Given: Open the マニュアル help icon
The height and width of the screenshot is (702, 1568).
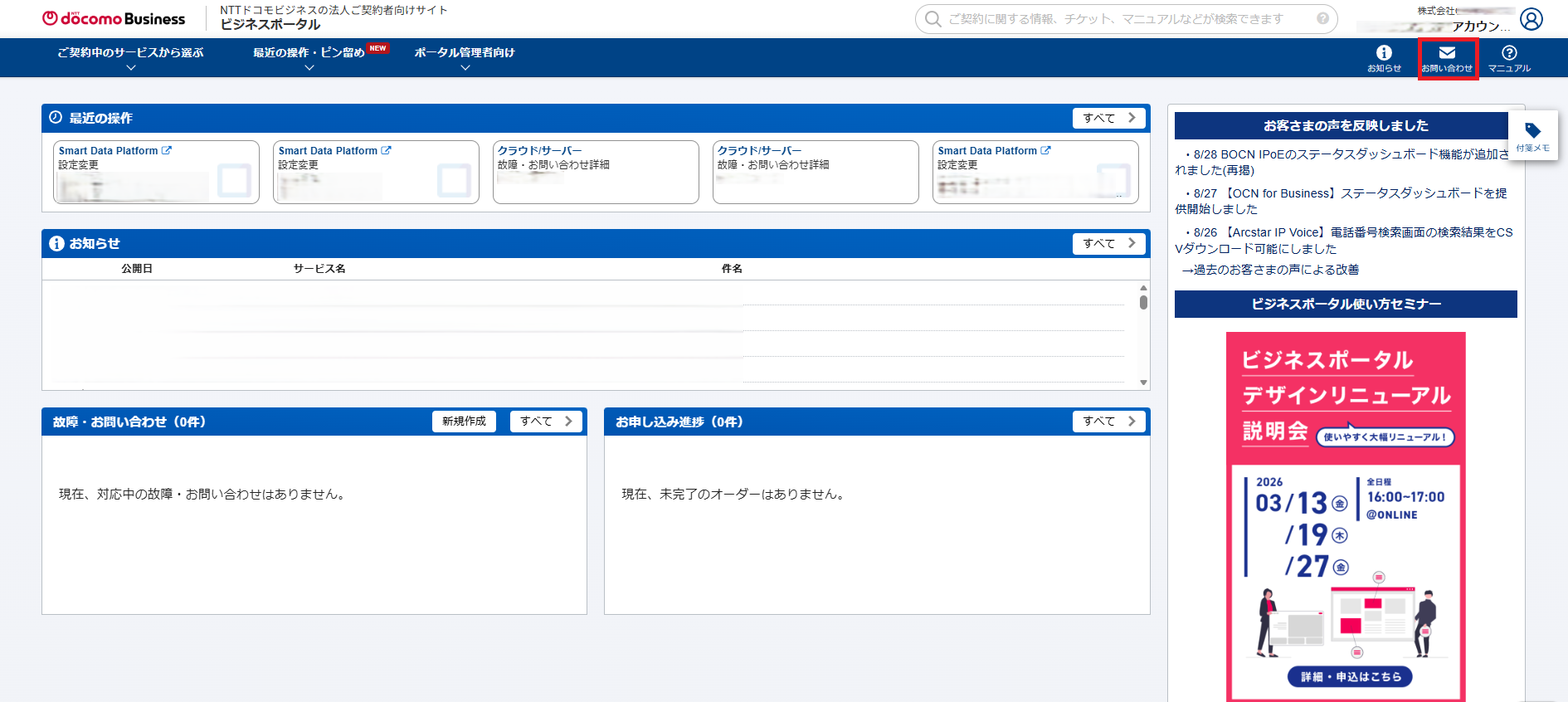Looking at the screenshot, I should point(1509,58).
